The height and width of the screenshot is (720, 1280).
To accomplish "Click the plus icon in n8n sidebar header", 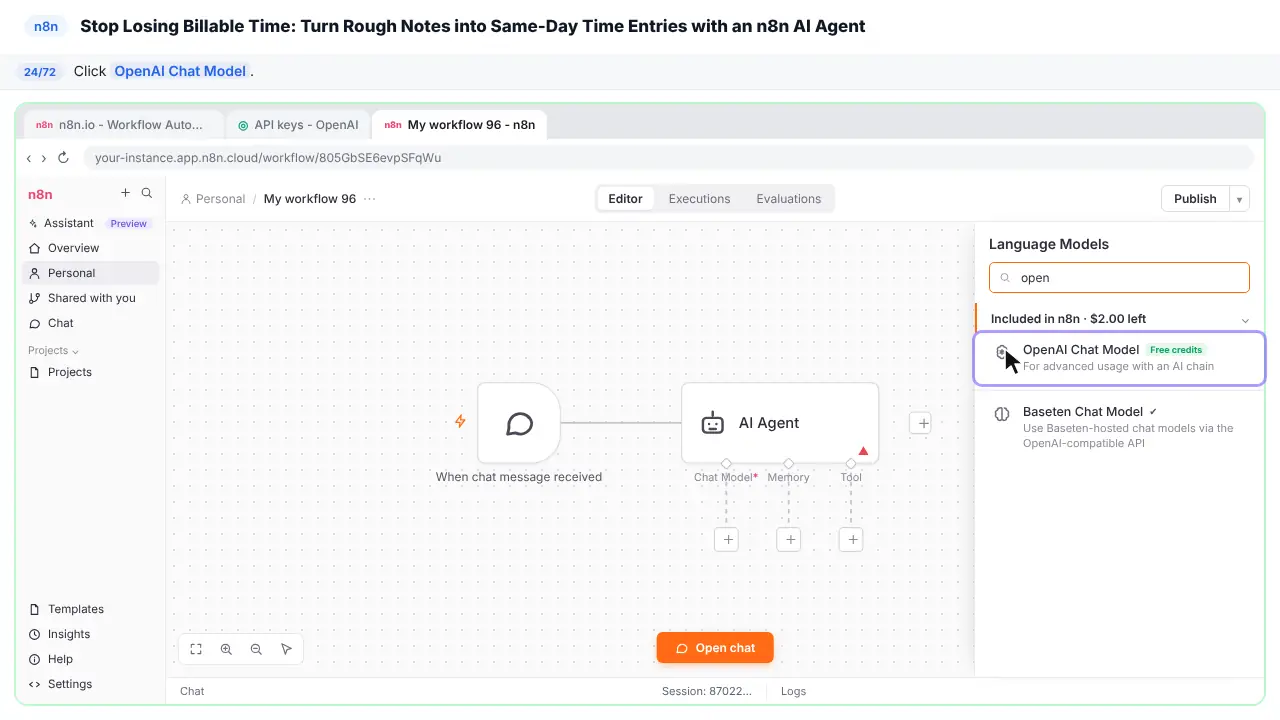I will [x=125, y=193].
